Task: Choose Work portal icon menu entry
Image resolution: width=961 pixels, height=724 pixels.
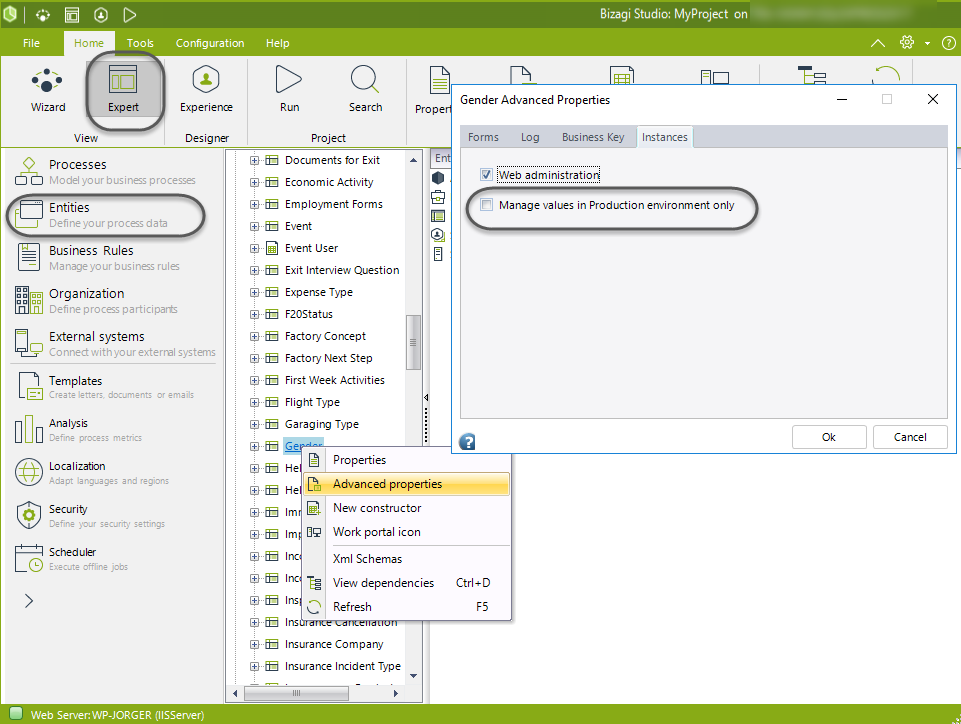Action: tap(407, 532)
